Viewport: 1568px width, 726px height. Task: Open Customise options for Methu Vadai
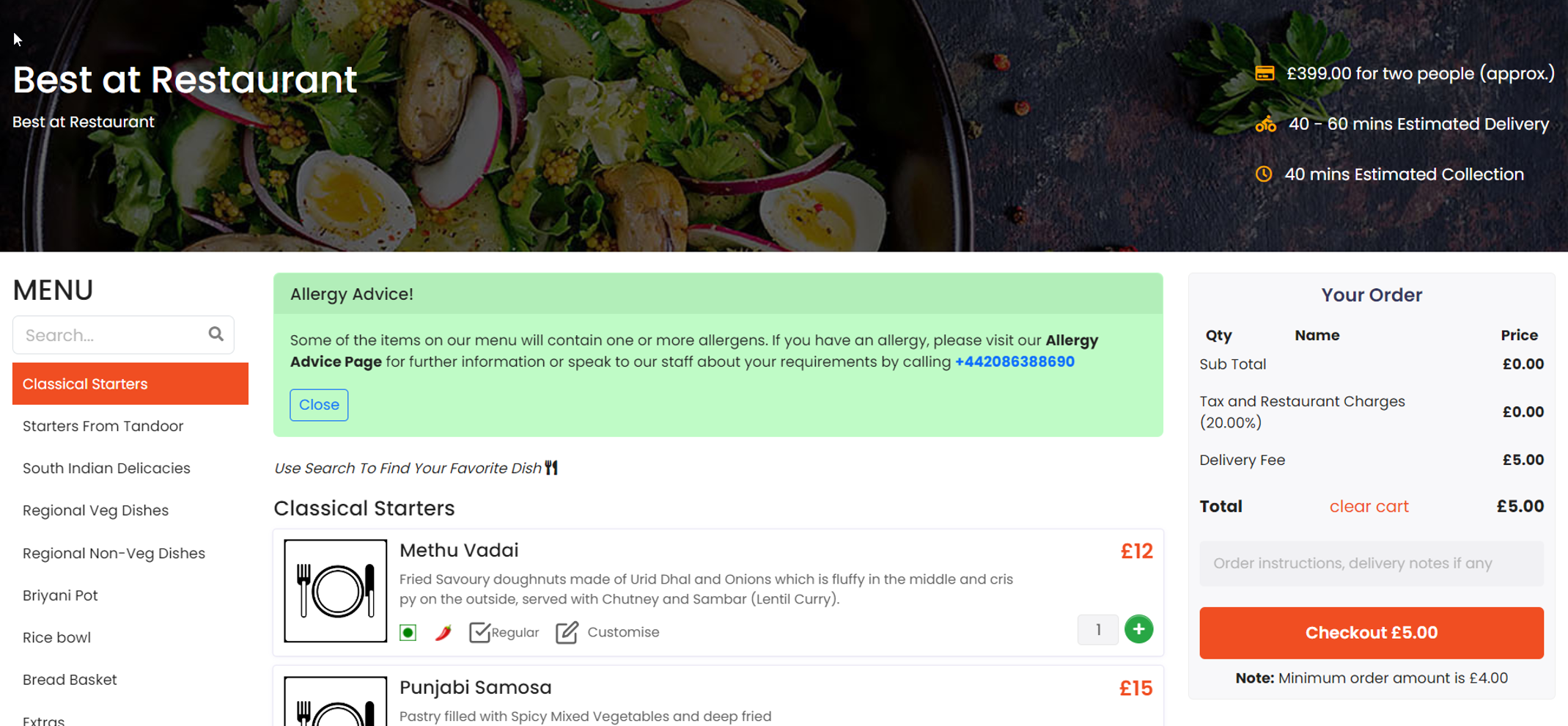(x=568, y=631)
